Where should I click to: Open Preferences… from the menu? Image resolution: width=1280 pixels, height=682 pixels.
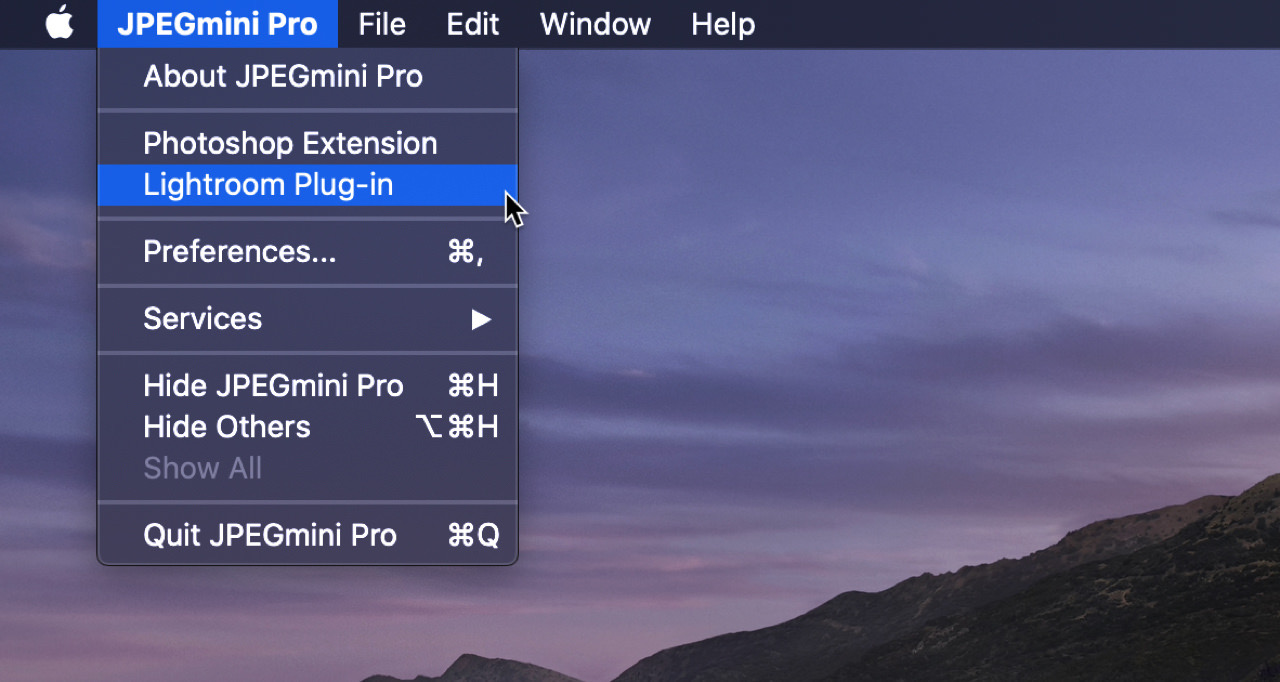coord(307,251)
